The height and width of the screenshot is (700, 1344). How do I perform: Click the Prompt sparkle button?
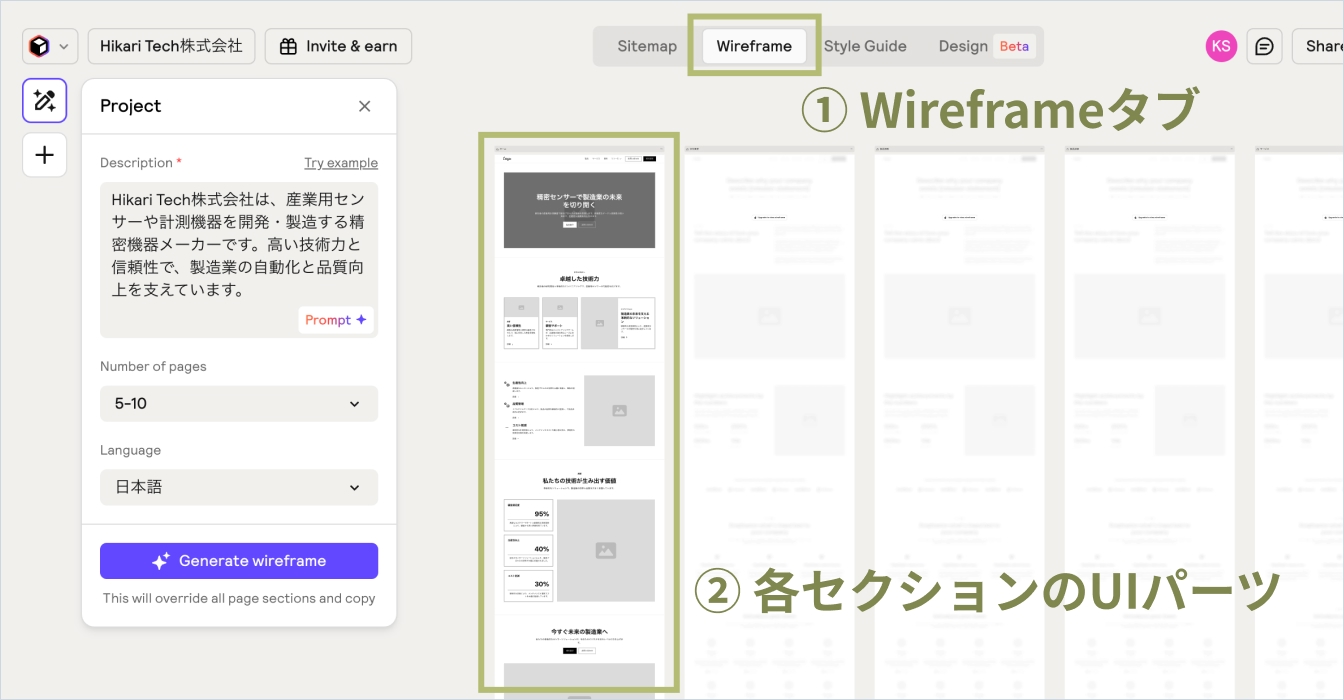[336, 320]
